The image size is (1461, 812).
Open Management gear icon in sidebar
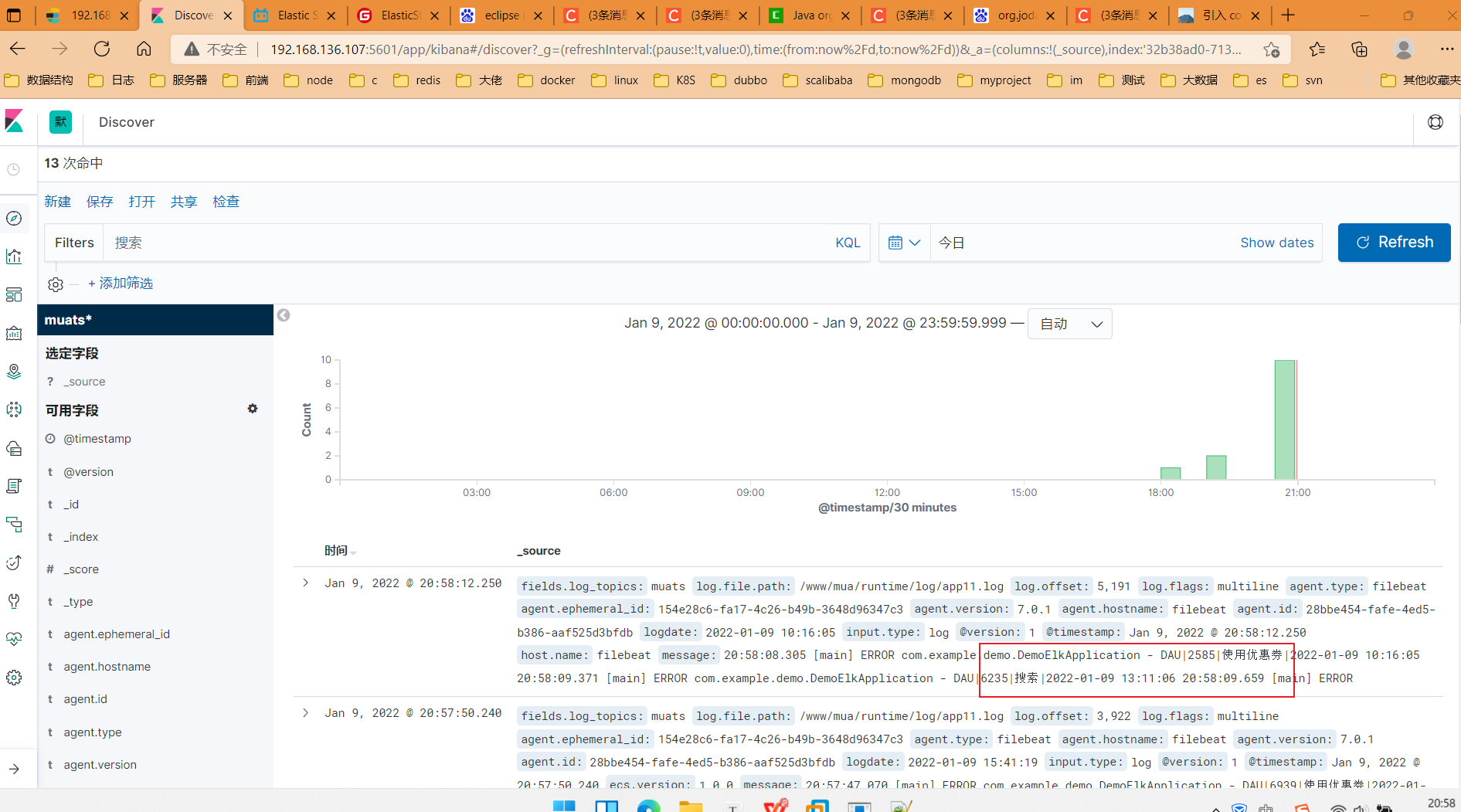[x=14, y=678]
